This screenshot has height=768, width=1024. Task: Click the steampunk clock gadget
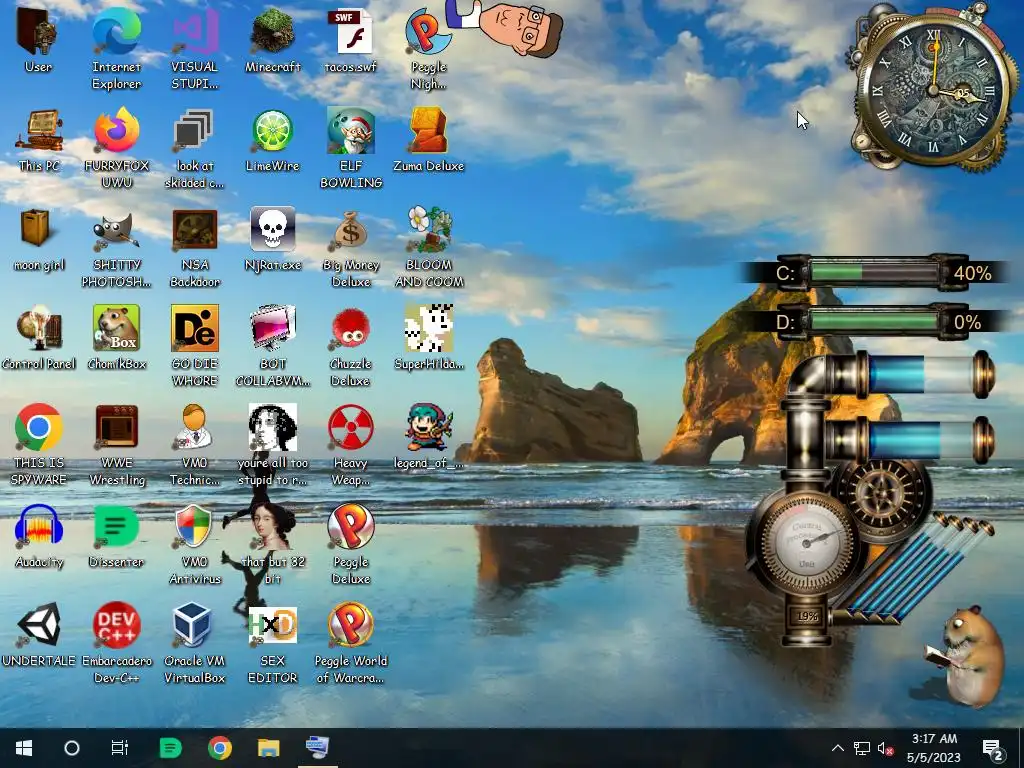(x=934, y=91)
